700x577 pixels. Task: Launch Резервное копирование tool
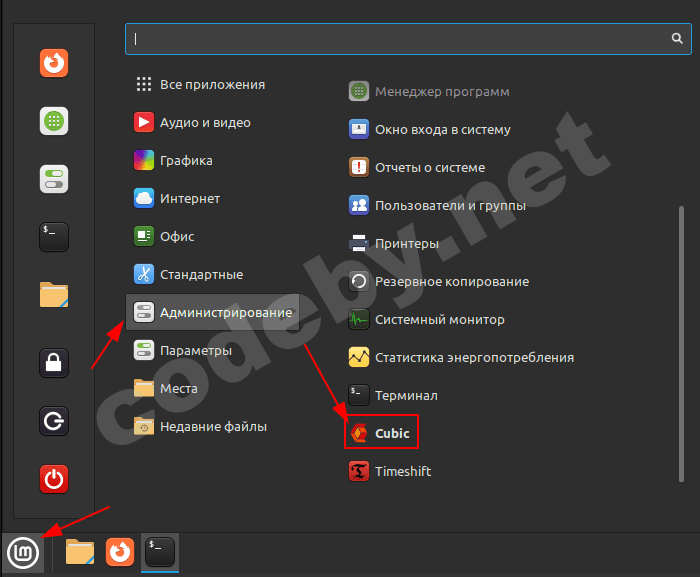pyautogui.click(x=438, y=281)
